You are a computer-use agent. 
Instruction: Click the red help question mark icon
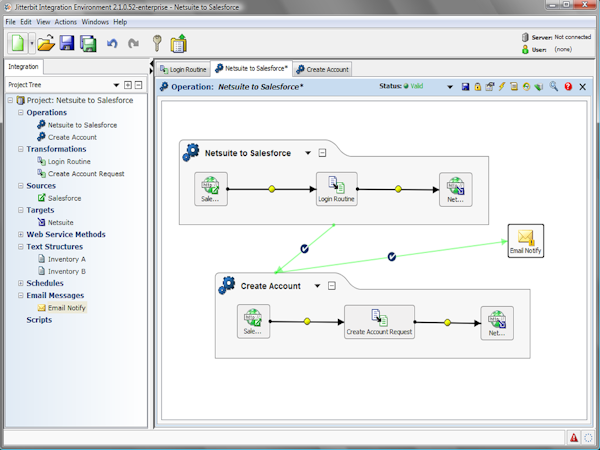point(568,87)
